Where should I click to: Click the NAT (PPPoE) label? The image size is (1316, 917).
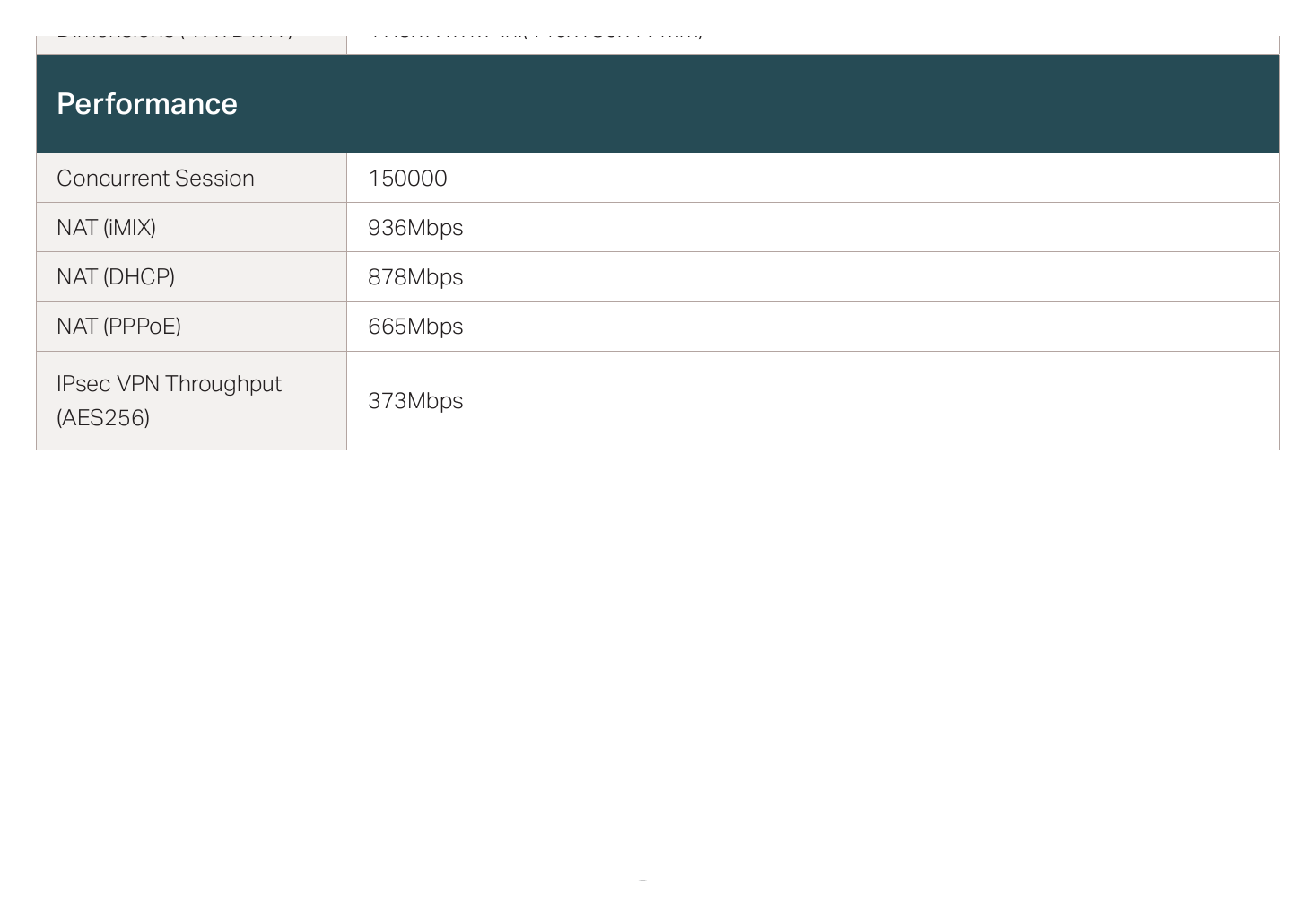point(118,326)
